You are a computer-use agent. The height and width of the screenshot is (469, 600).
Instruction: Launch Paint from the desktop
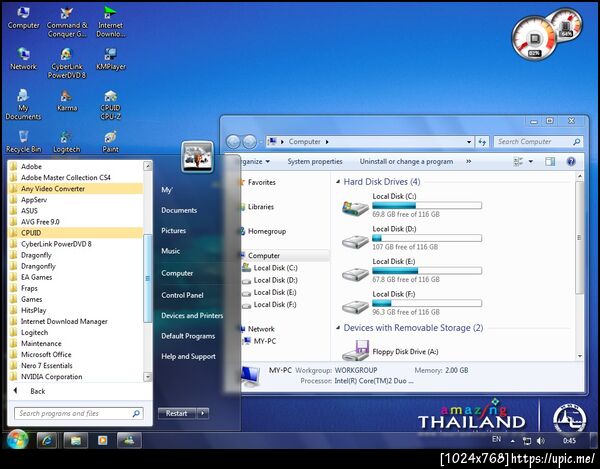click(x=111, y=142)
